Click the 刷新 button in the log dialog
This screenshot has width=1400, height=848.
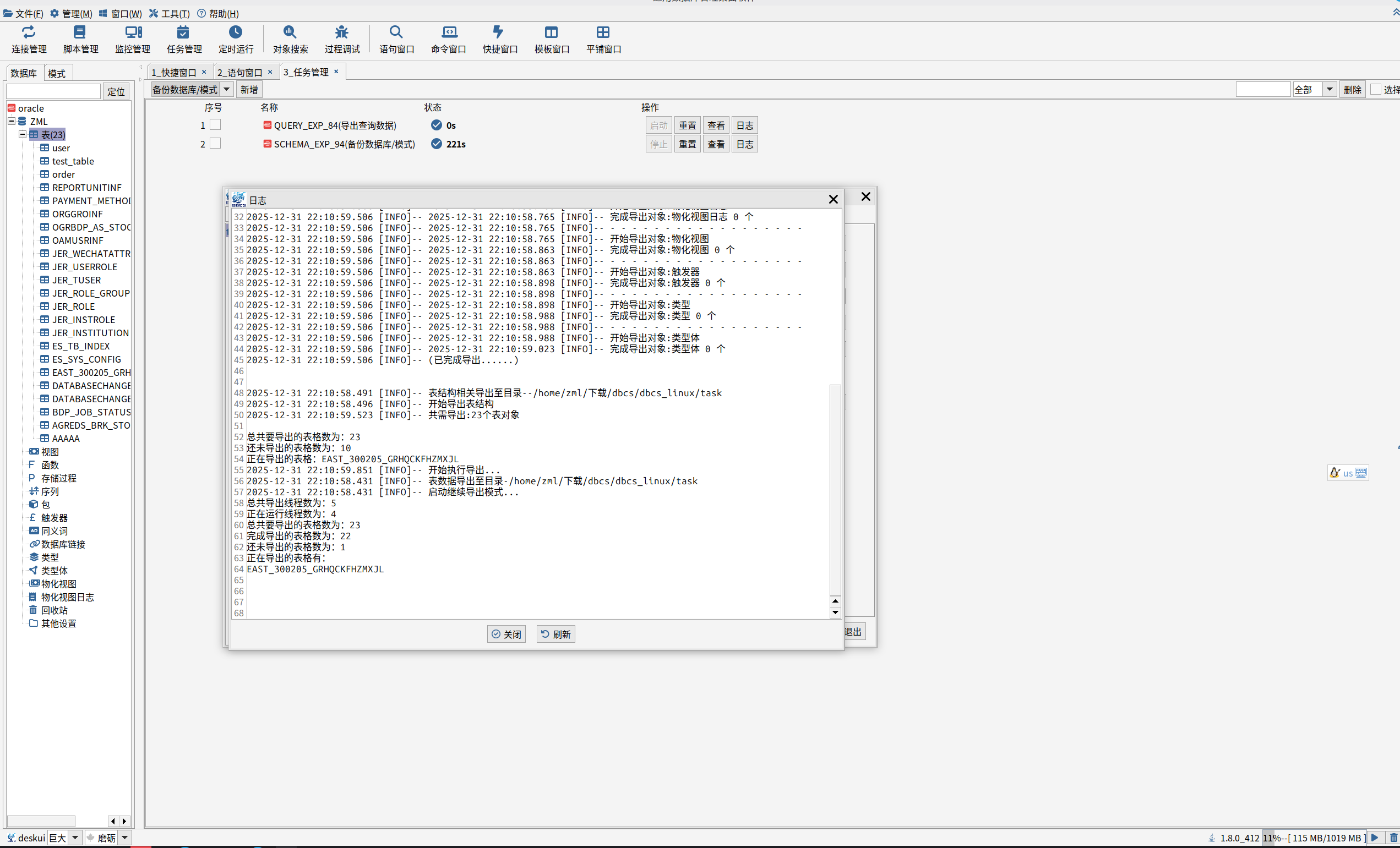(555, 634)
